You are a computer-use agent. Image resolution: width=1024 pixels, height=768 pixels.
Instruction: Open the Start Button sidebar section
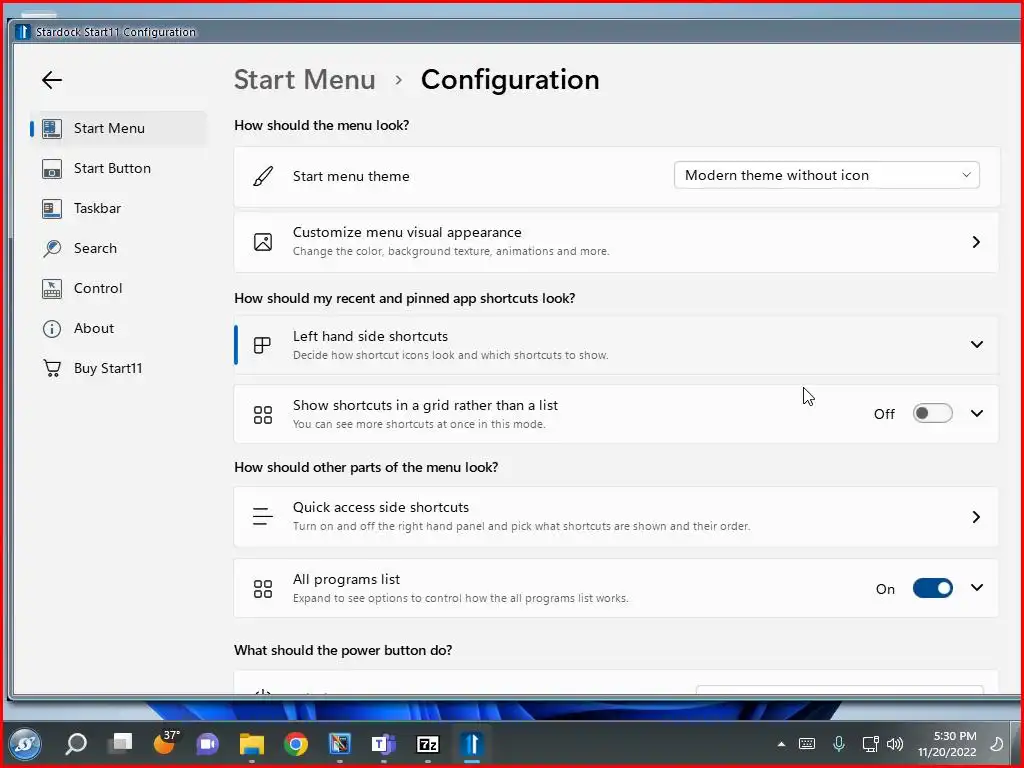pos(119,168)
